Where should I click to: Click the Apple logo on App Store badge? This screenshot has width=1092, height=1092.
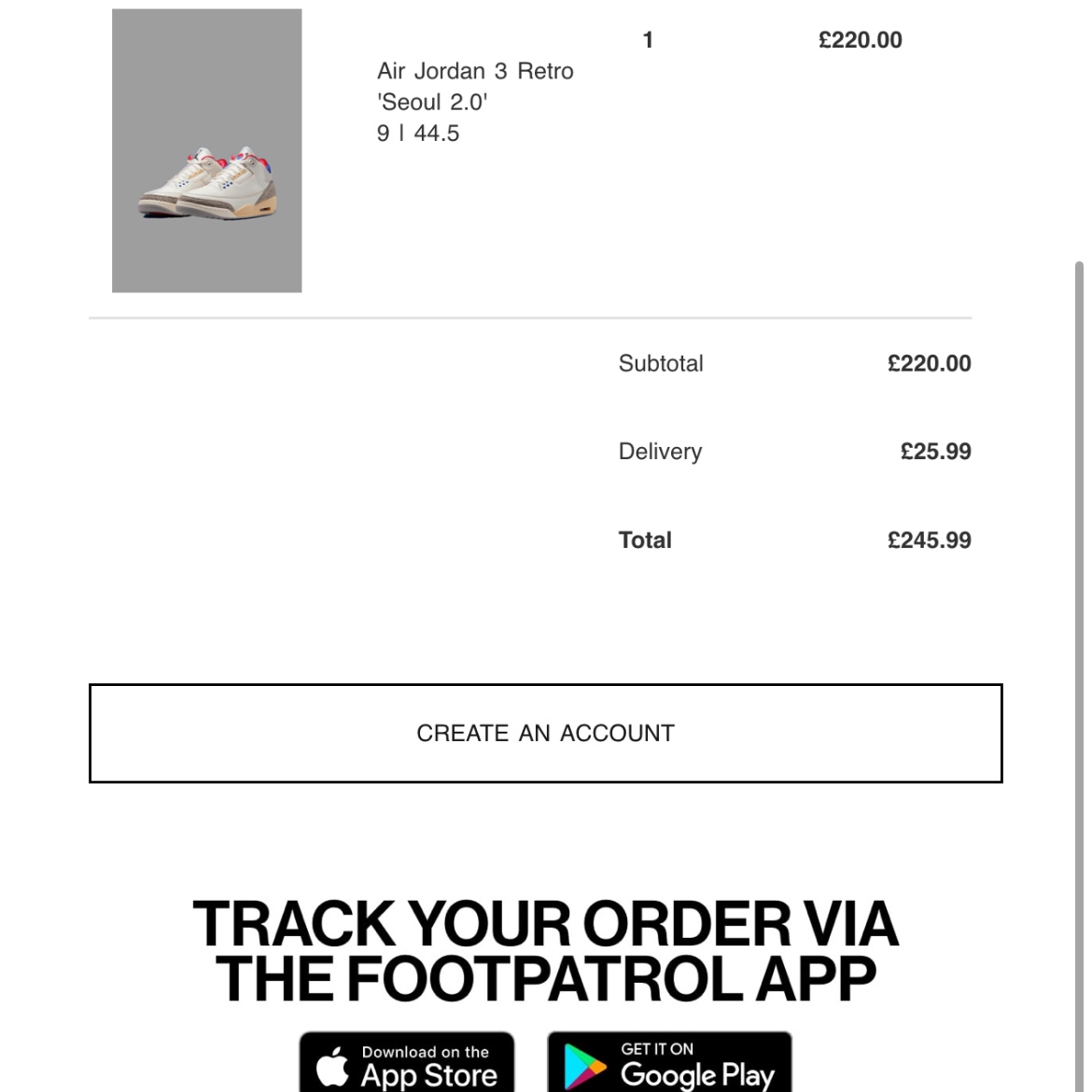pos(333,1066)
